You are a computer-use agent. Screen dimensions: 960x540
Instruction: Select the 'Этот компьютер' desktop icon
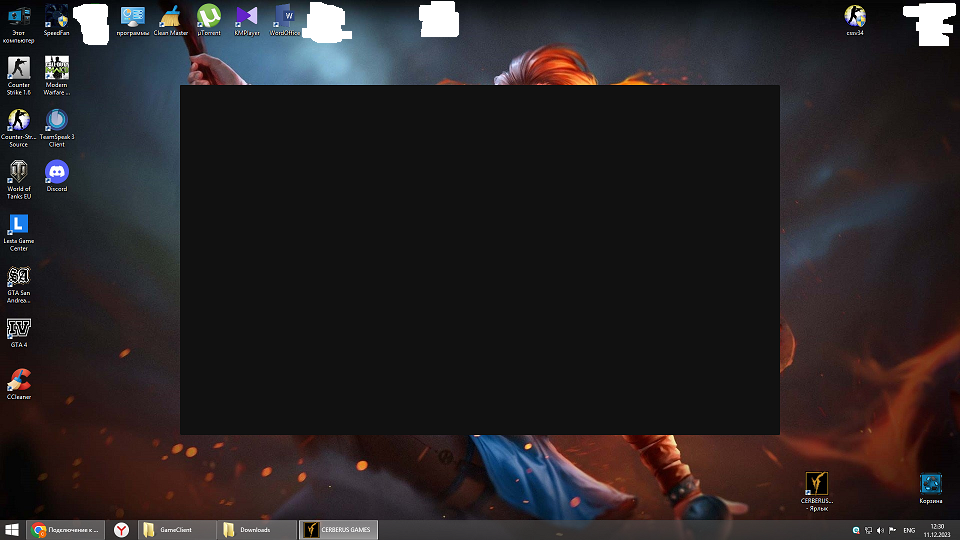18,24
